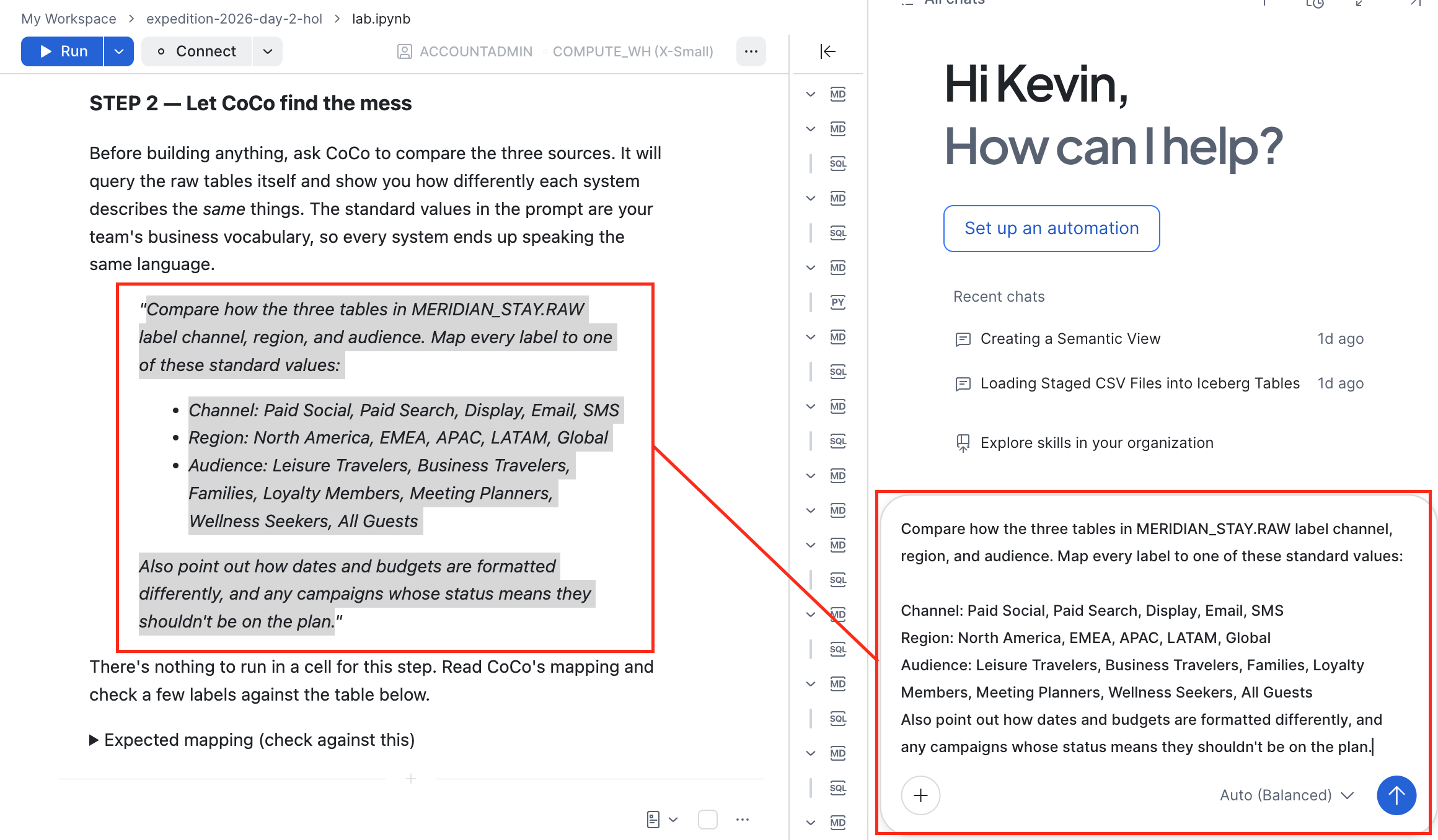Screen dimensions: 1438x840
Task: Open the bottom cell's three-dot options menu
Action: (743, 820)
